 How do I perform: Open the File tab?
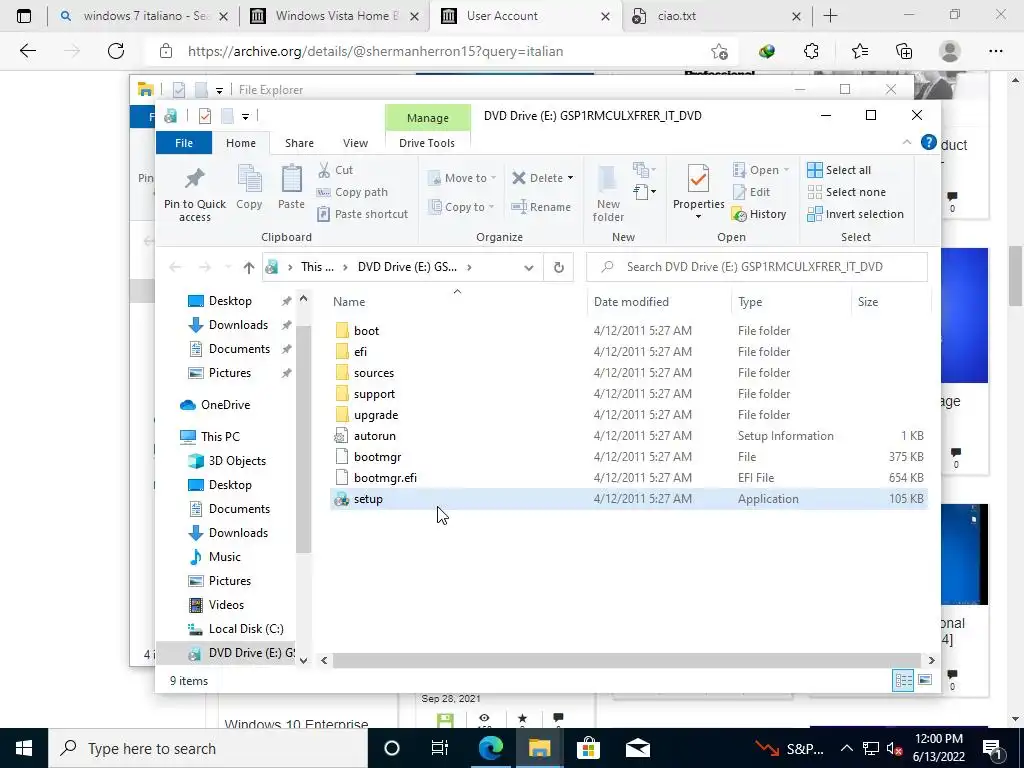(184, 143)
